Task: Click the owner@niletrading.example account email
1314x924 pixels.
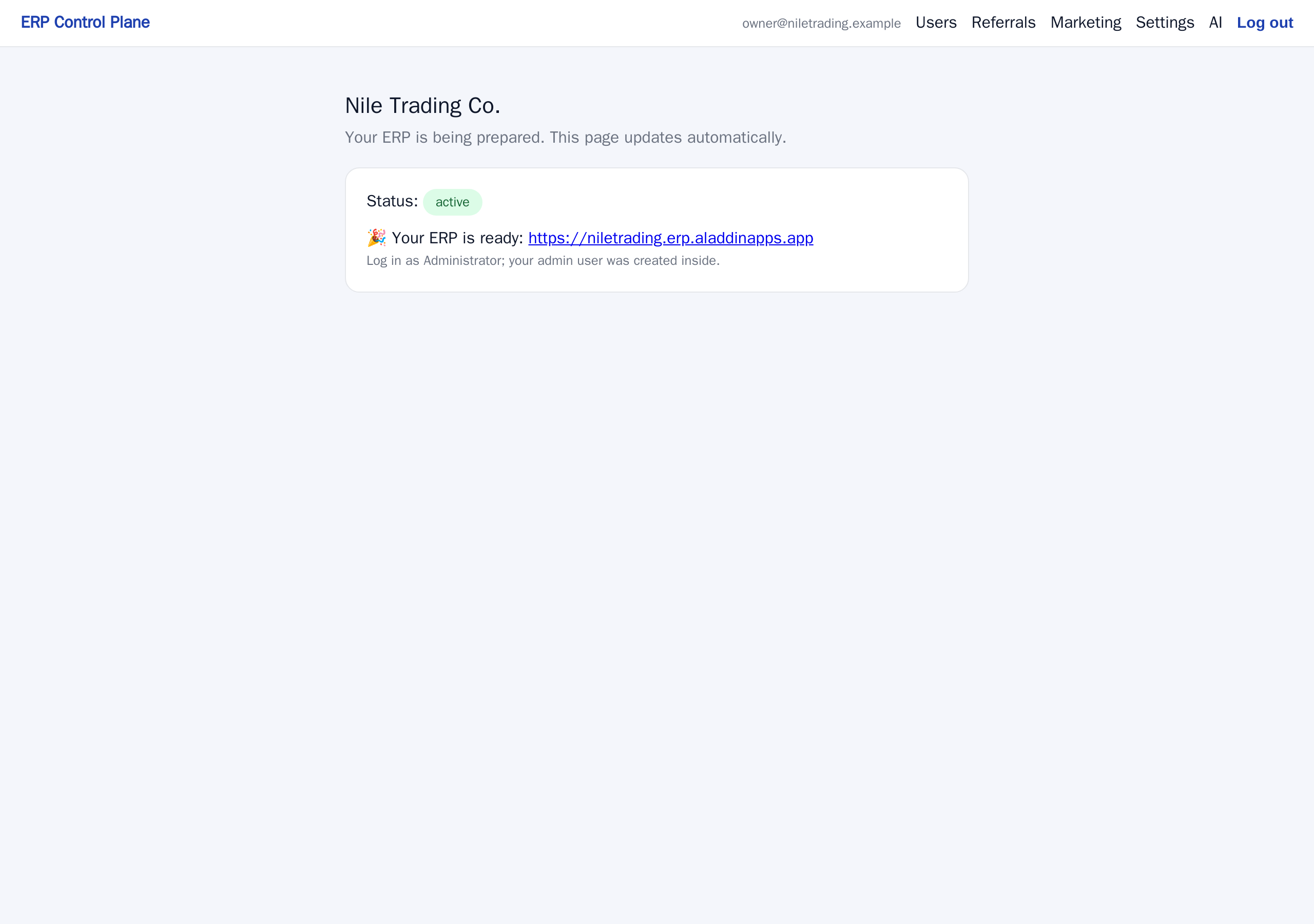Action: point(821,24)
